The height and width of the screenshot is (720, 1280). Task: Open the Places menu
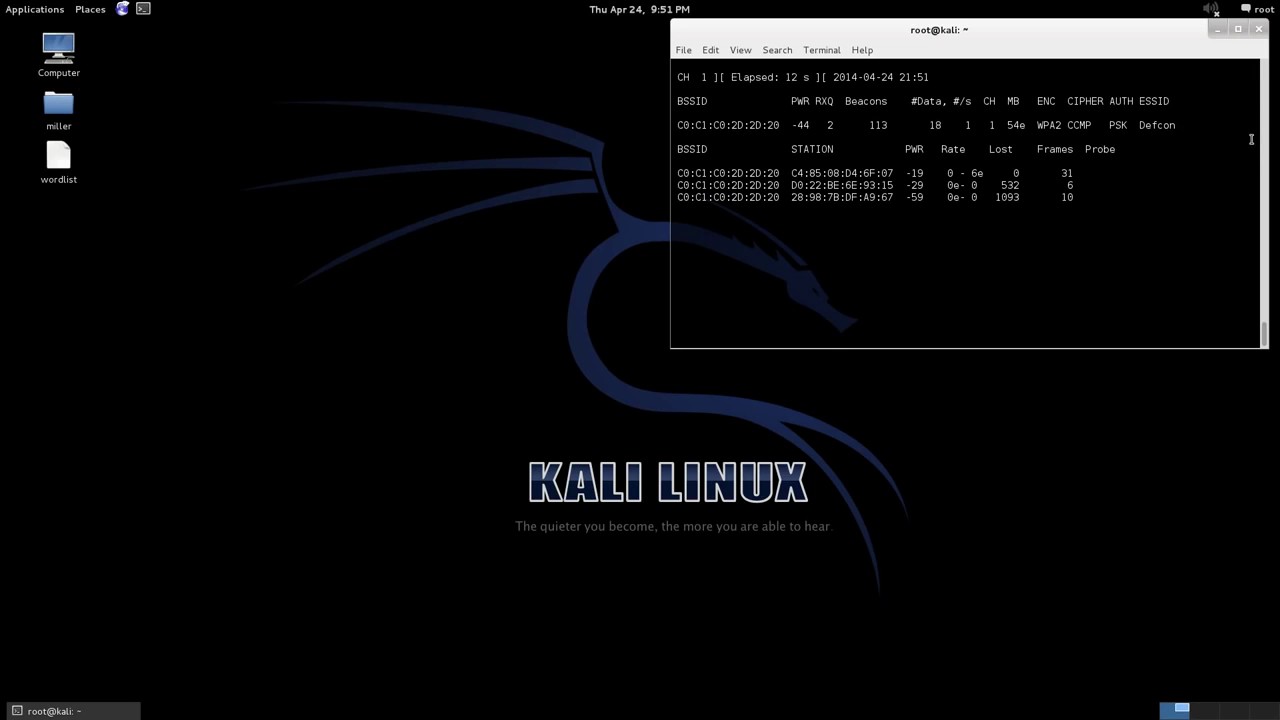90,9
